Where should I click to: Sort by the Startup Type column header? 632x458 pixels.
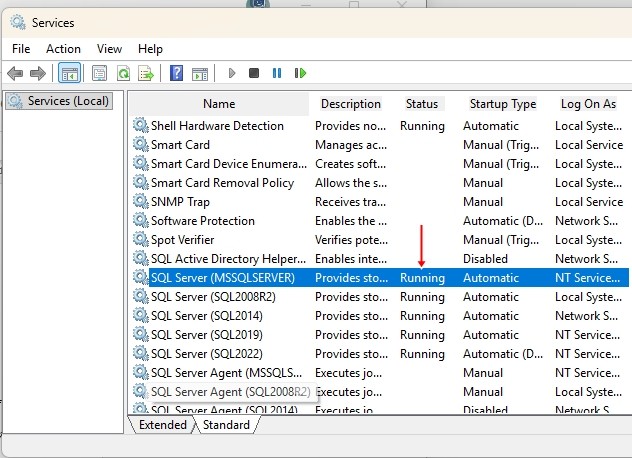click(x=502, y=104)
